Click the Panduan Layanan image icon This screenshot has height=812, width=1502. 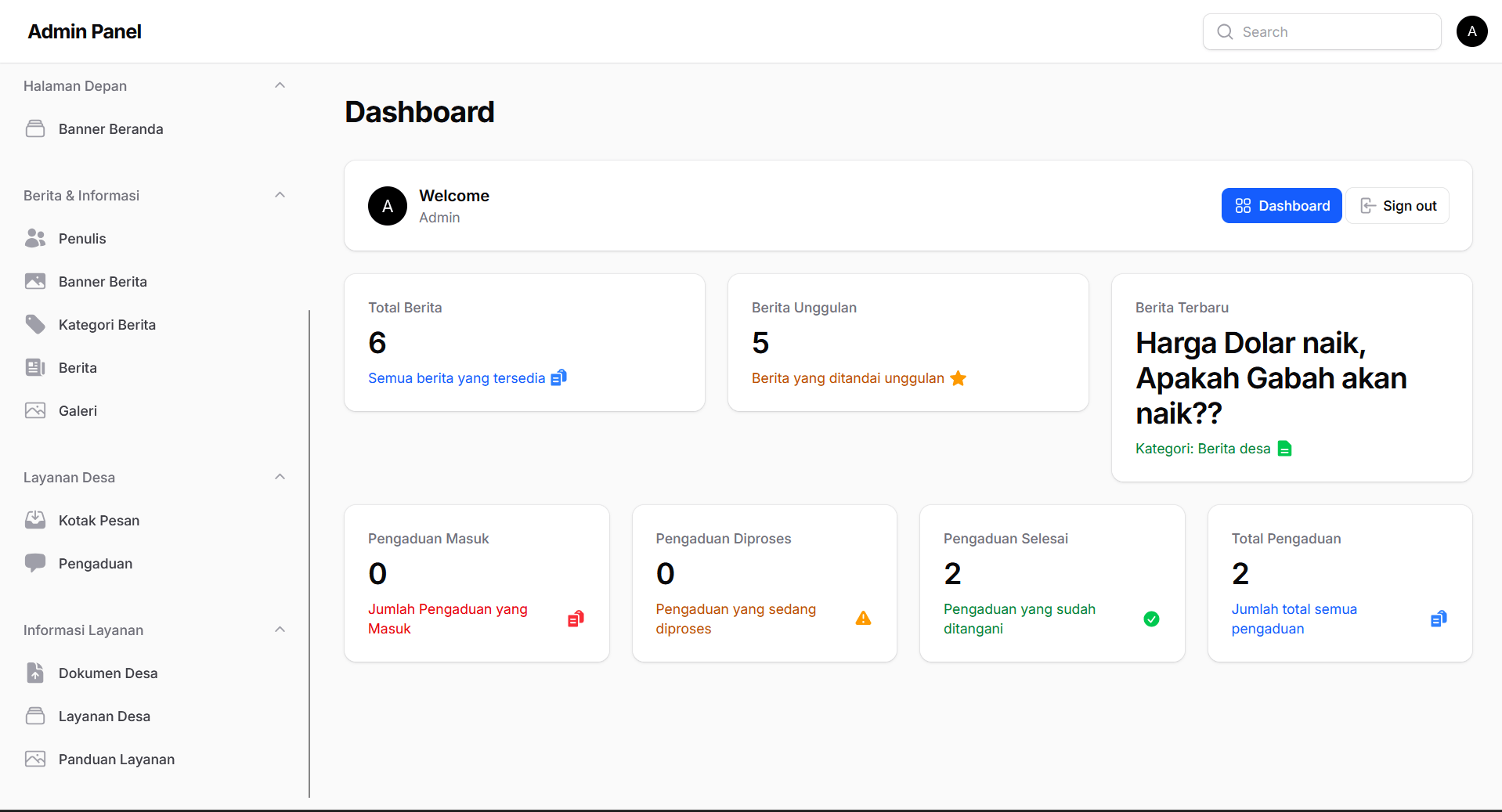click(x=35, y=760)
